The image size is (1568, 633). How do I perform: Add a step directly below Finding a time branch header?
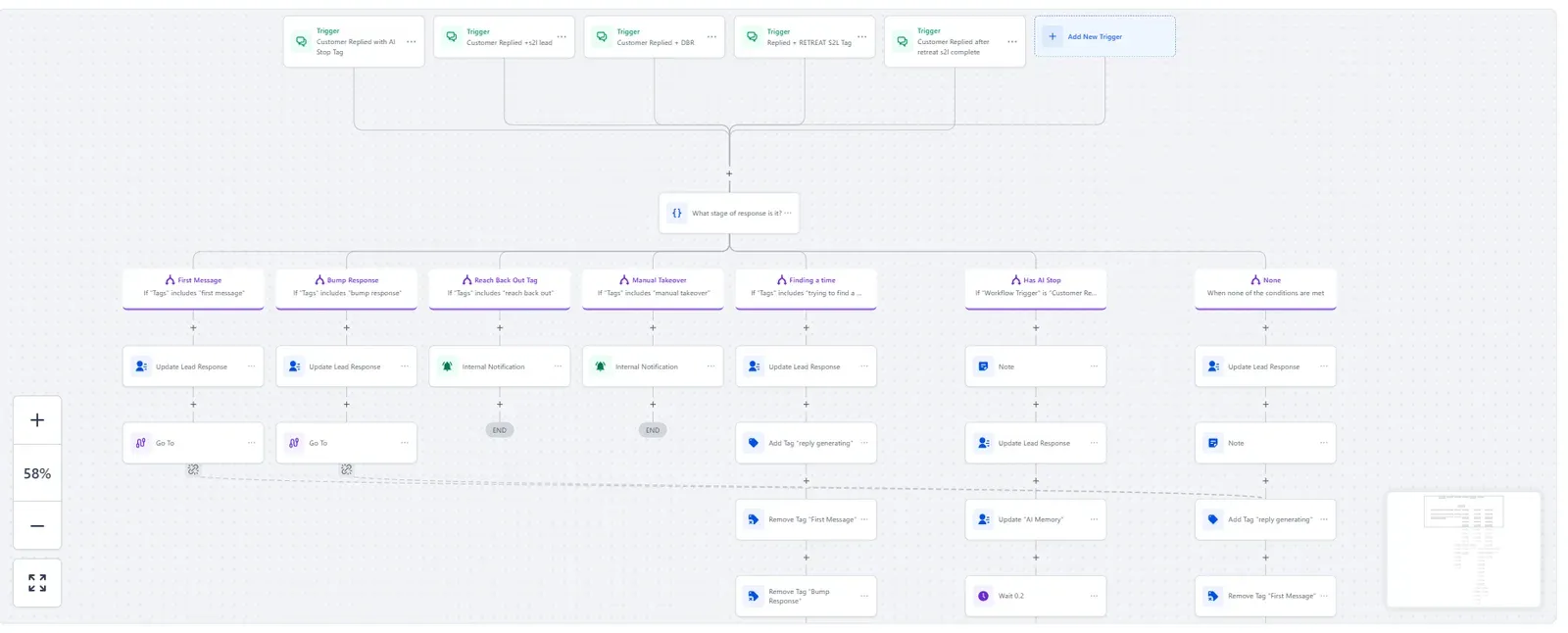pos(806,327)
